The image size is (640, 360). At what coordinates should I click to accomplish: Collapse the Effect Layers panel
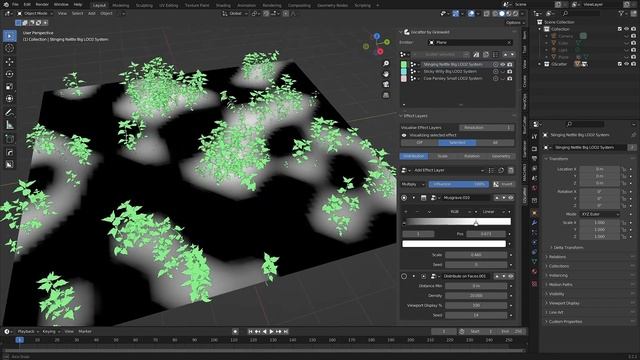pos(415,116)
